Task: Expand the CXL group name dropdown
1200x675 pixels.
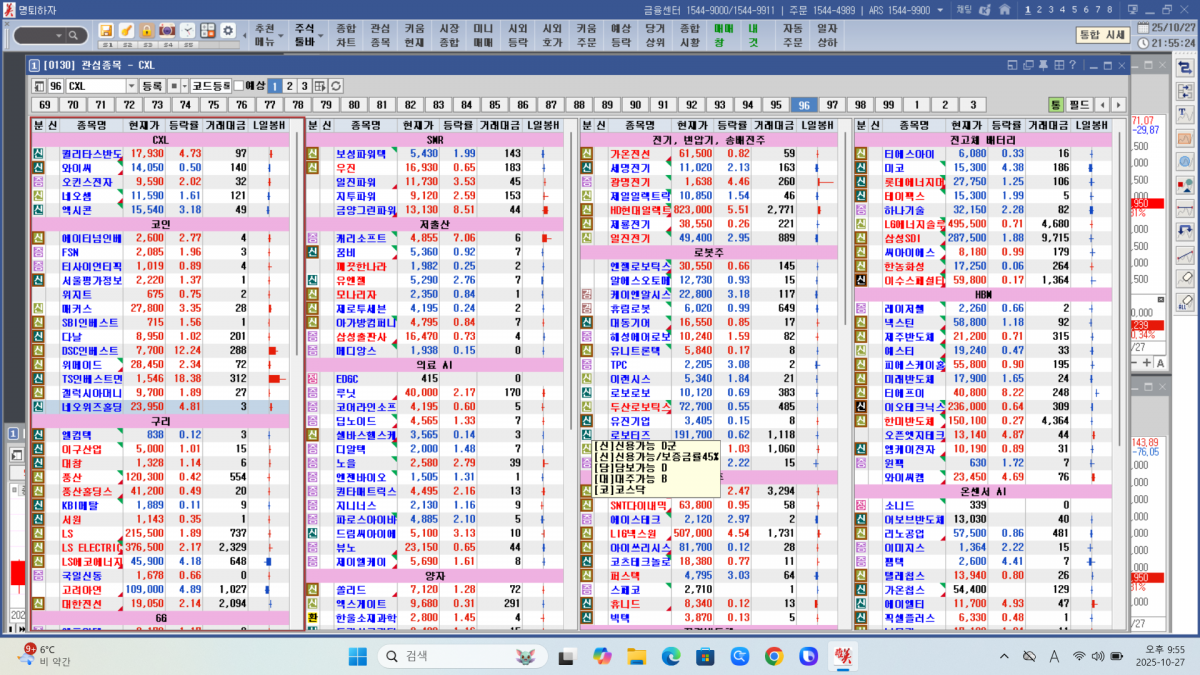Action: click(131, 86)
